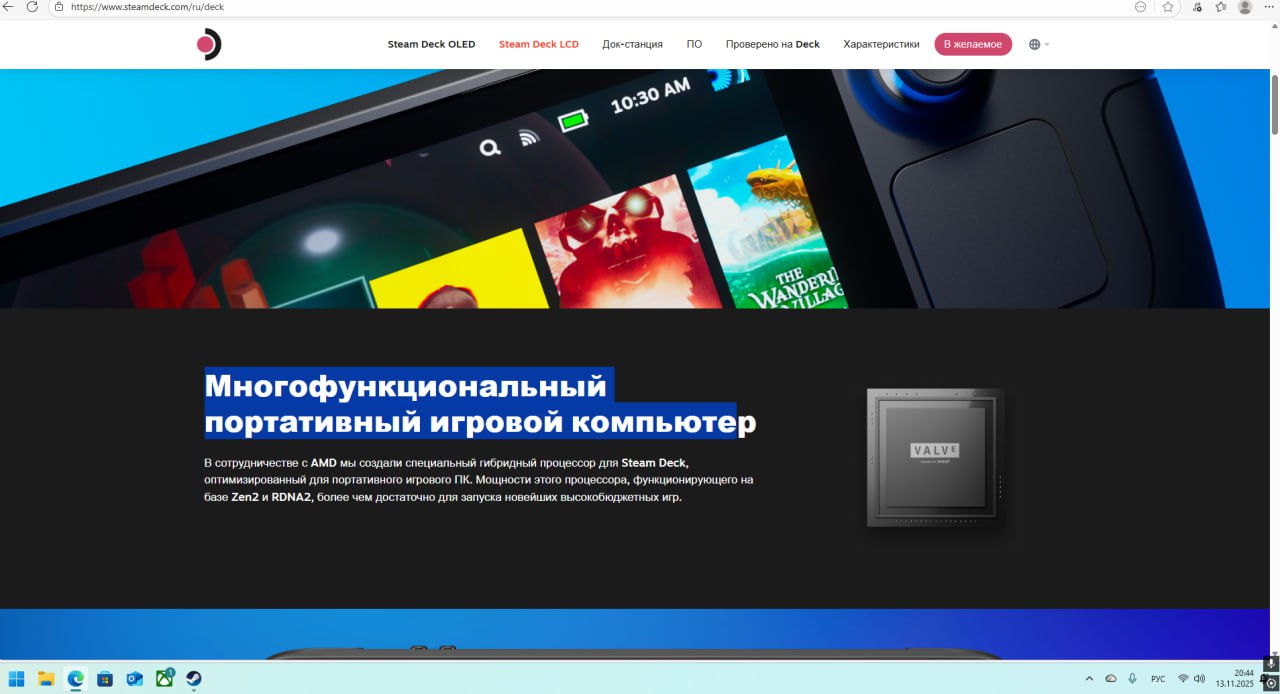This screenshot has width=1280, height=694.
Task: Open the Steam Deck OLED page
Action: 431,44
